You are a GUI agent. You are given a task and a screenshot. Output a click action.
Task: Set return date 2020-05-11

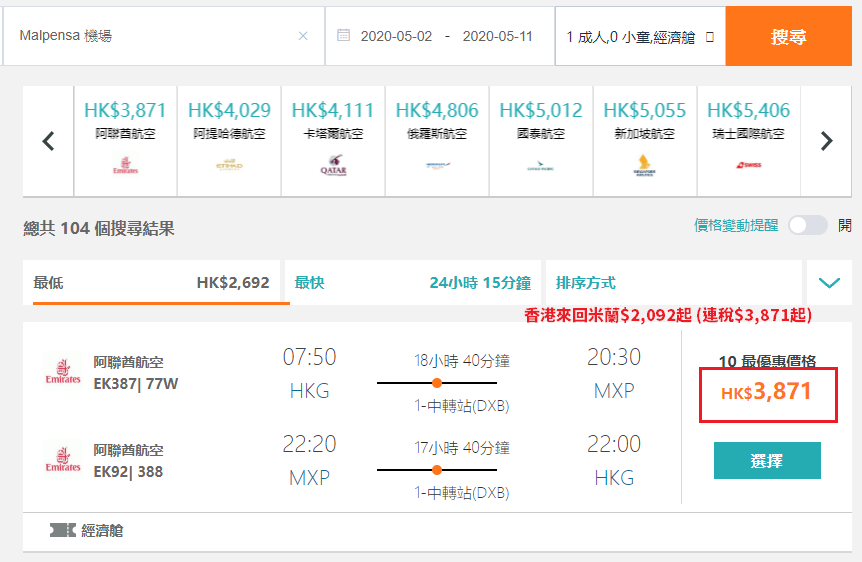498,36
